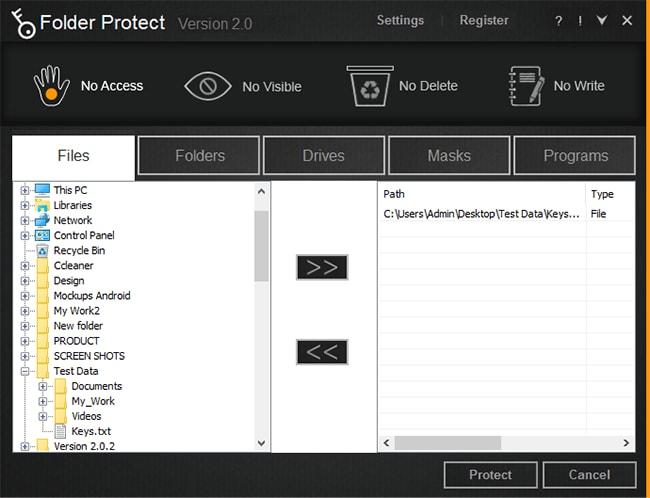Pick the No Delete recycle bin icon
Image resolution: width=650 pixels, height=498 pixels.
370,86
